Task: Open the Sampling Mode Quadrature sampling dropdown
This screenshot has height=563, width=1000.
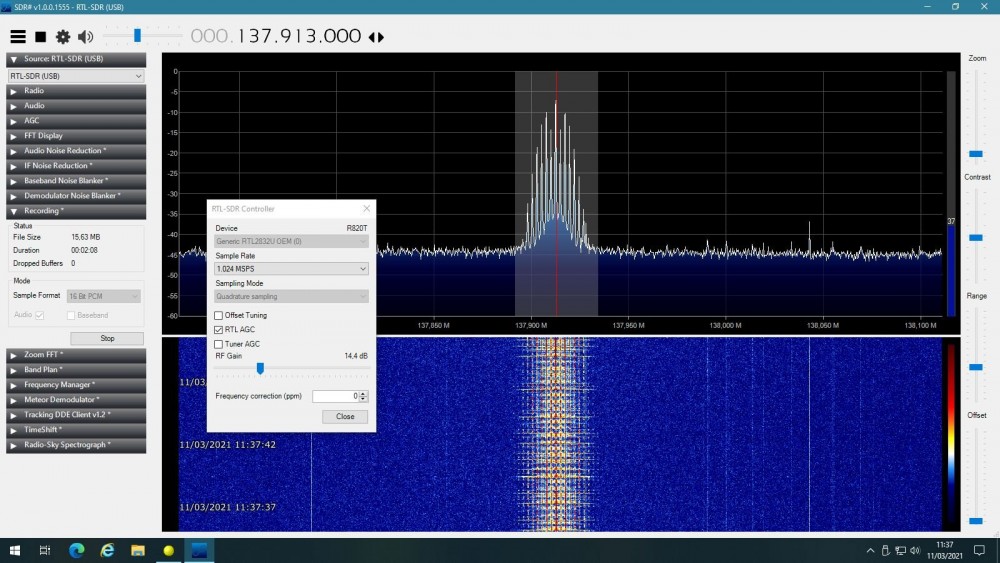Action: click(x=291, y=296)
